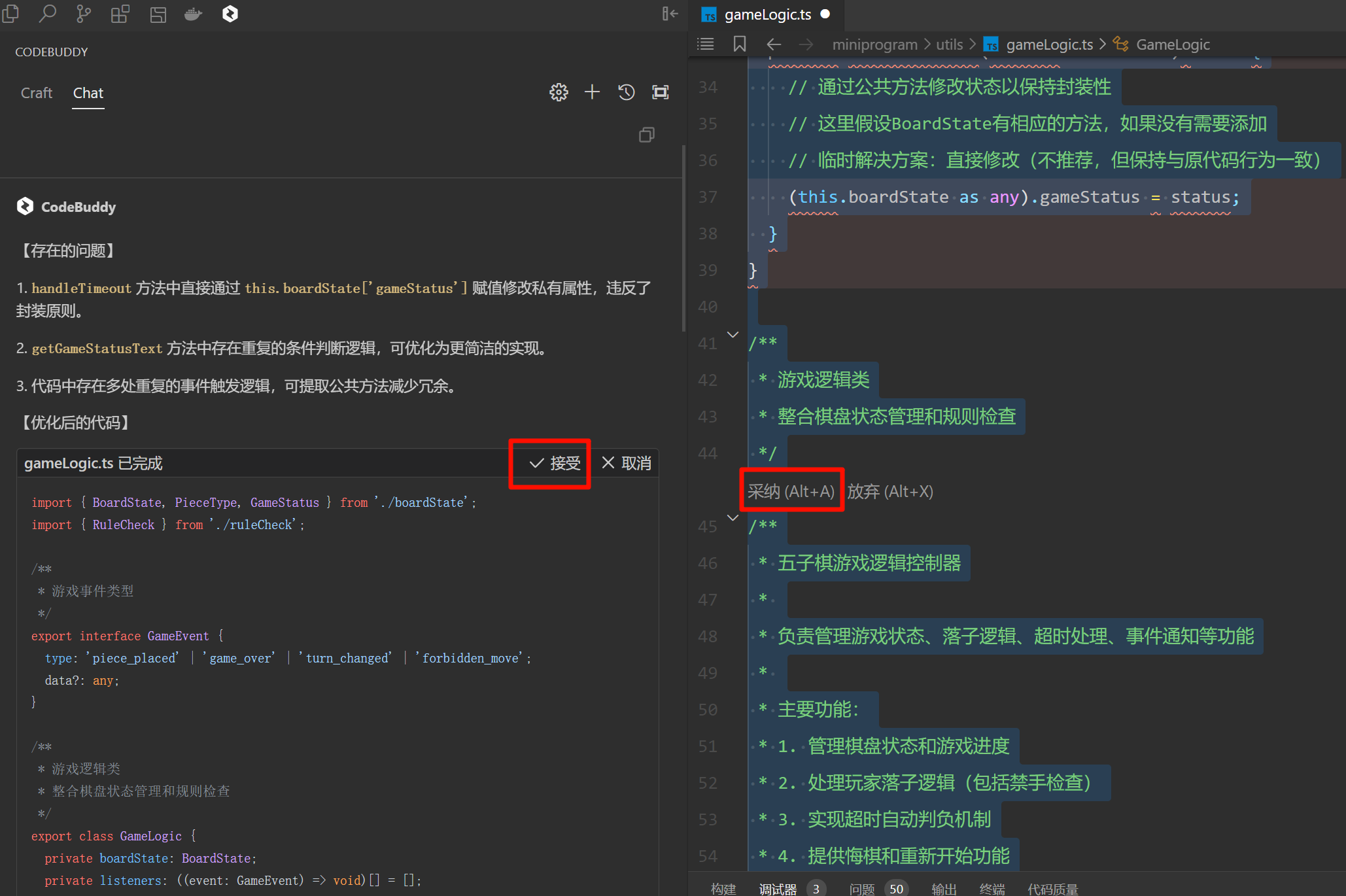Open CodeBuddy settings gear
The image size is (1346, 896).
pos(558,92)
